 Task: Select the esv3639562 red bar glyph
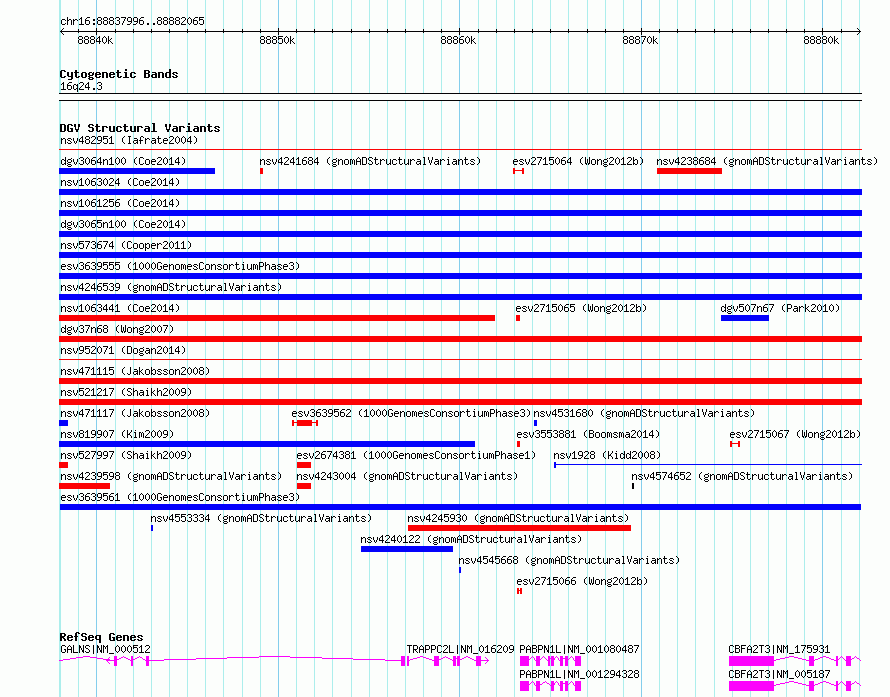click(305, 423)
